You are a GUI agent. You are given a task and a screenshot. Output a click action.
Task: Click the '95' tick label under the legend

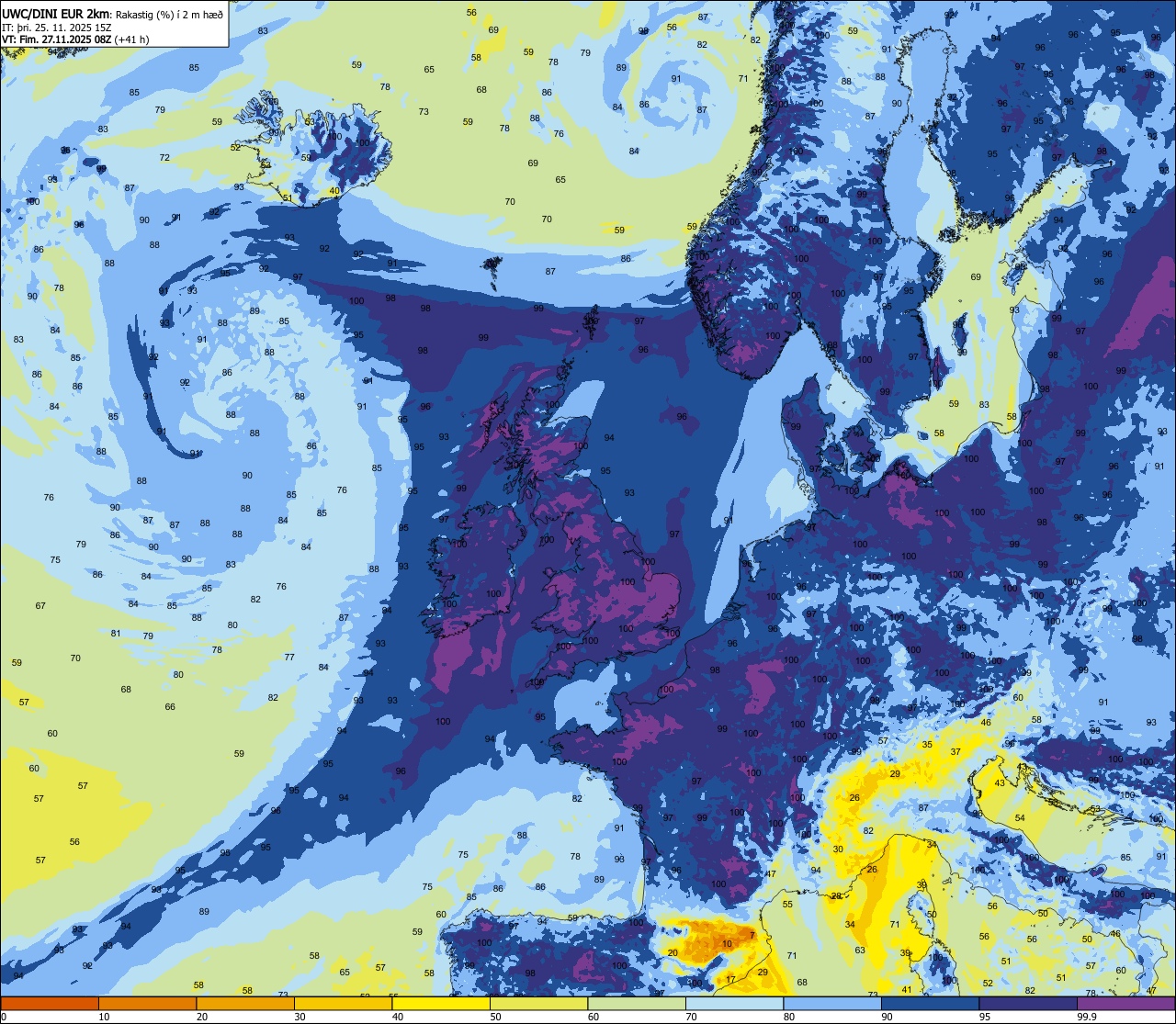point(985,1017)
